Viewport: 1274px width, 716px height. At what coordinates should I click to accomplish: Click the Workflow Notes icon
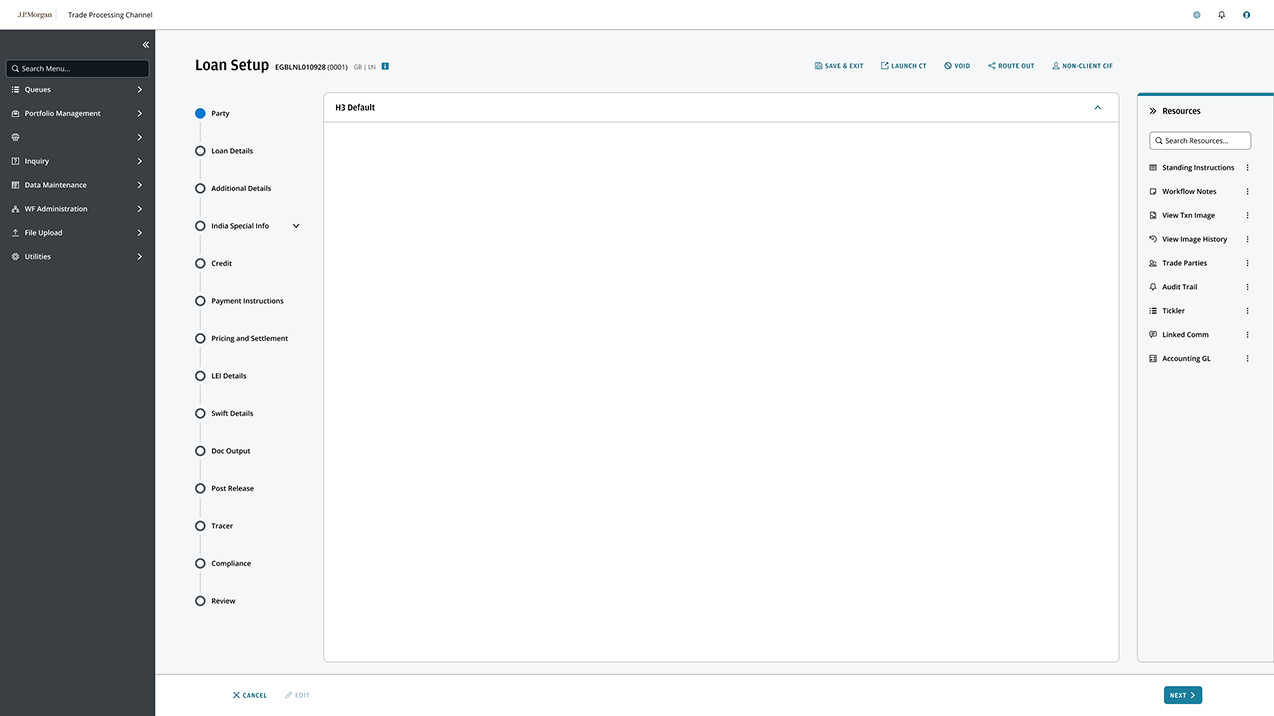click(x=1153, y=192)
